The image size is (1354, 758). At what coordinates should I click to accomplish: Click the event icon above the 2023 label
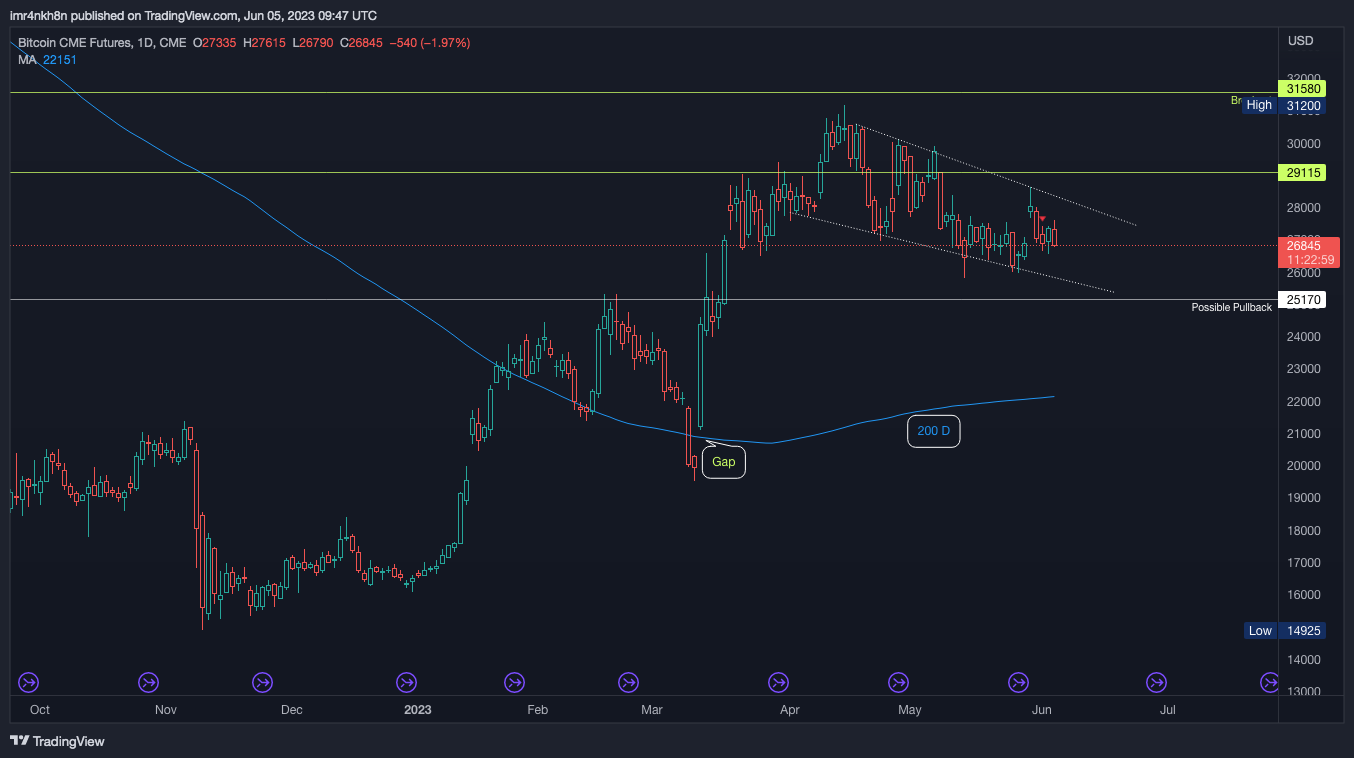click(x=407, y=682)
